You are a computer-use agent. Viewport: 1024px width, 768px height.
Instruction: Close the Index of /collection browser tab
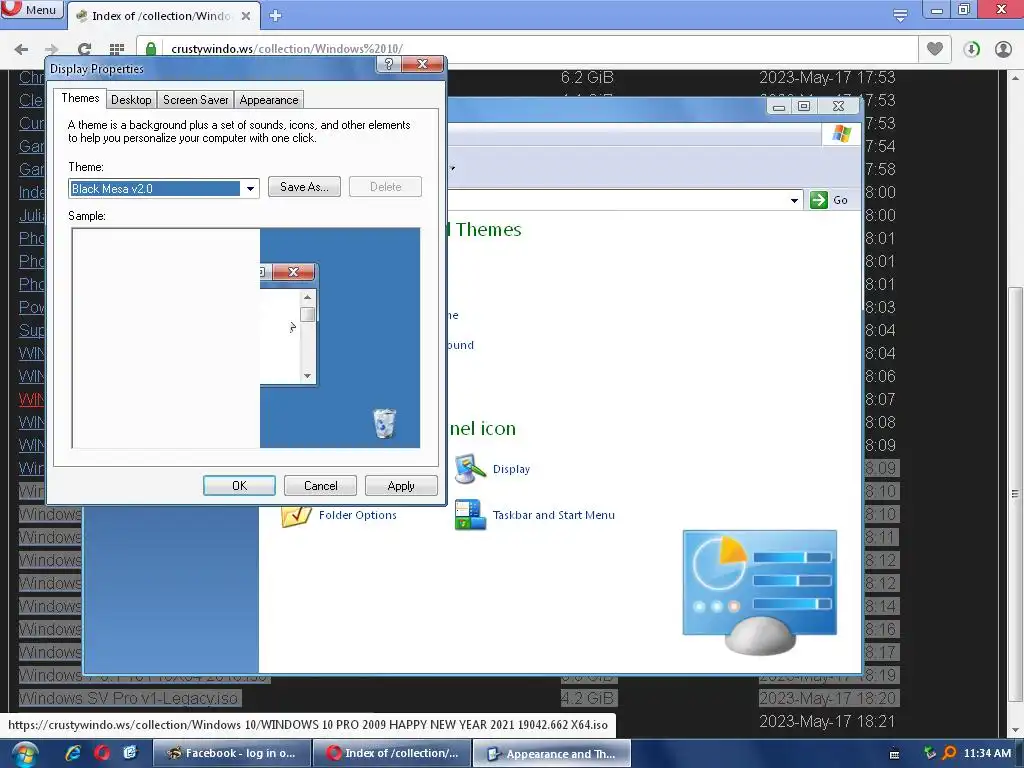pos(246,16)
